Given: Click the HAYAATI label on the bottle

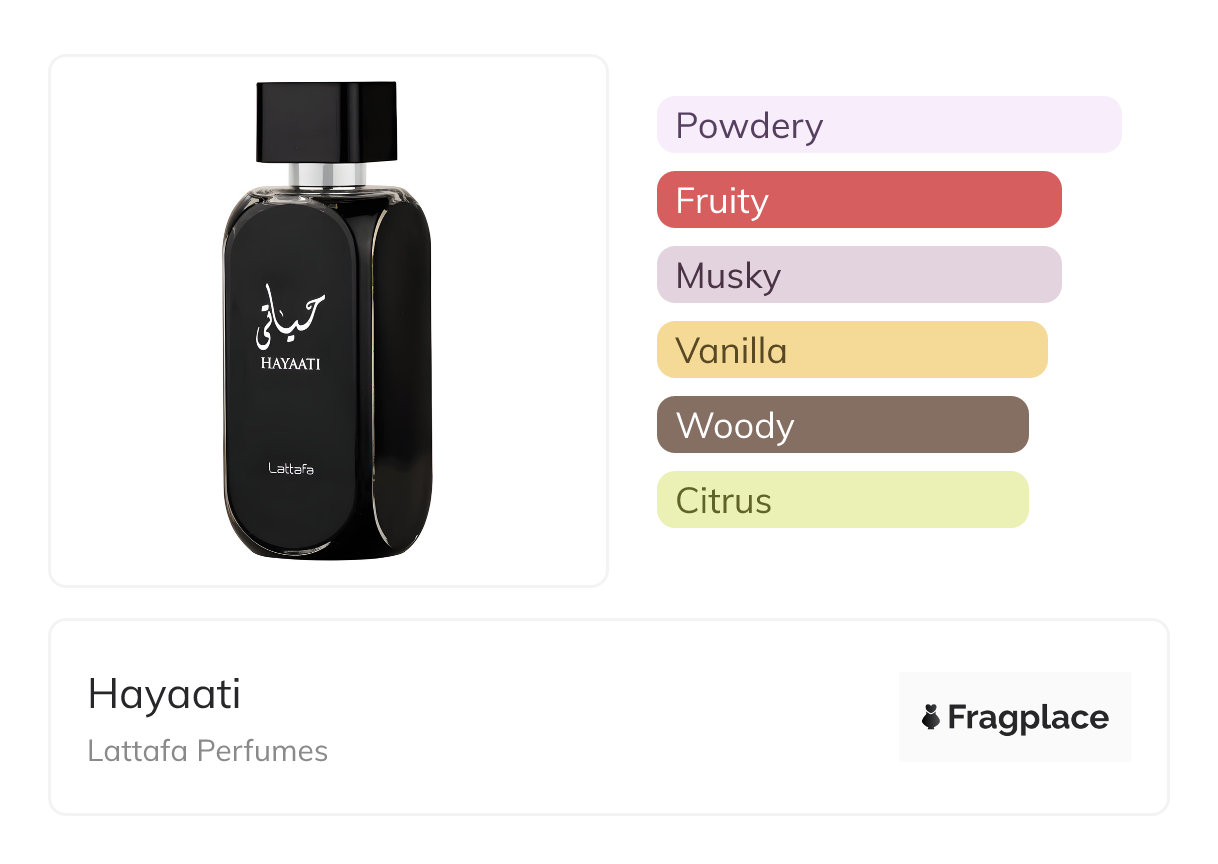Looking at the screenshot, I should [290, 364].
